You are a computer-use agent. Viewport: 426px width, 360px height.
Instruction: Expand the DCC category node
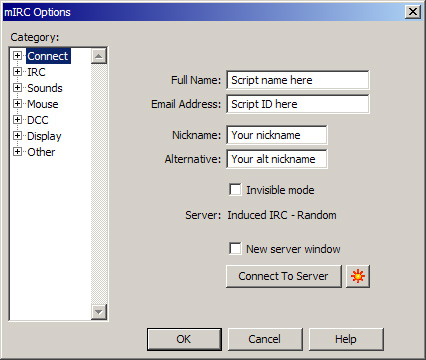[17, 120]
